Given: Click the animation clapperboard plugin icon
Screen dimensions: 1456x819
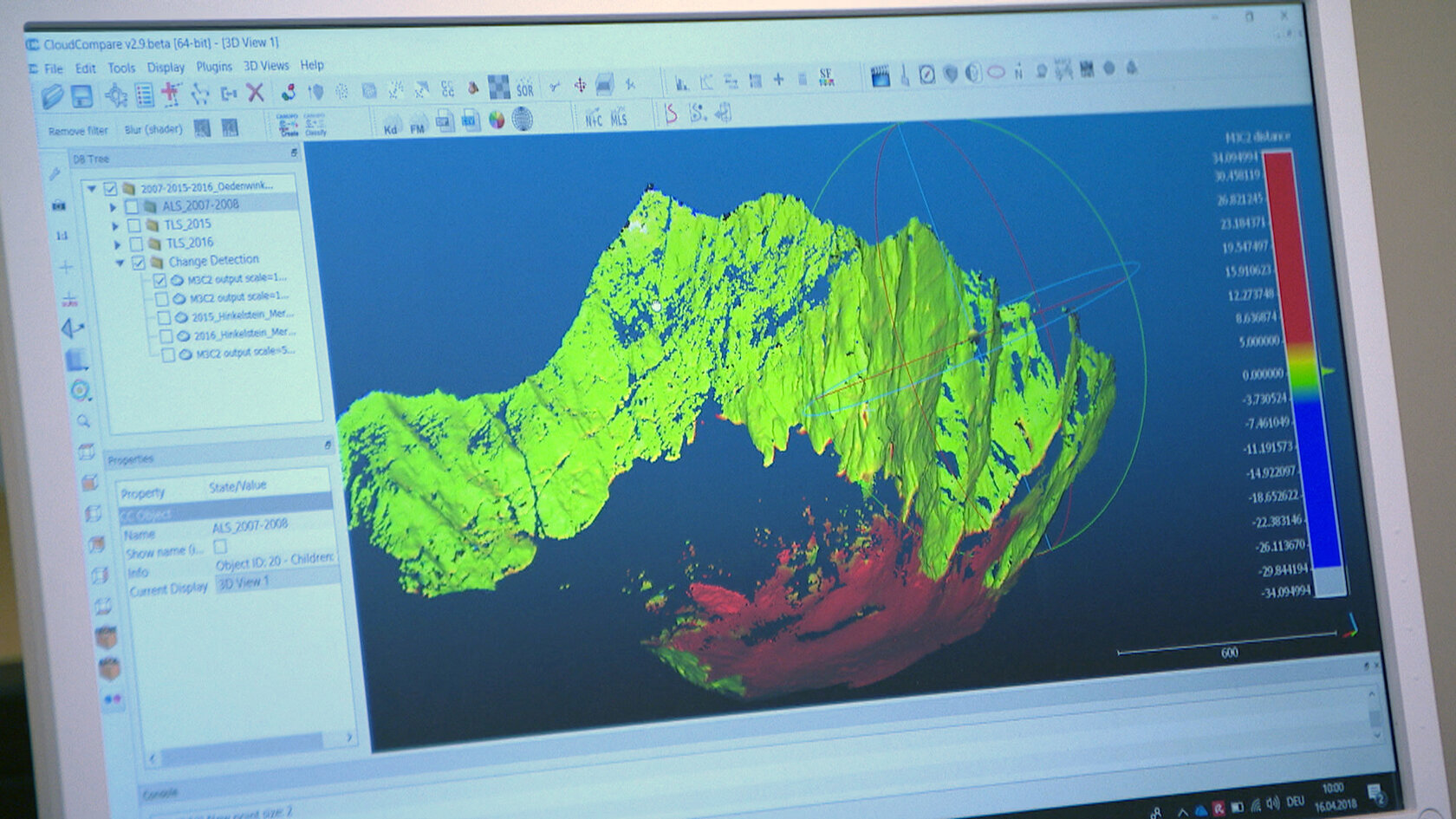Looking at the screenshot, I should (x=880, y=77).
